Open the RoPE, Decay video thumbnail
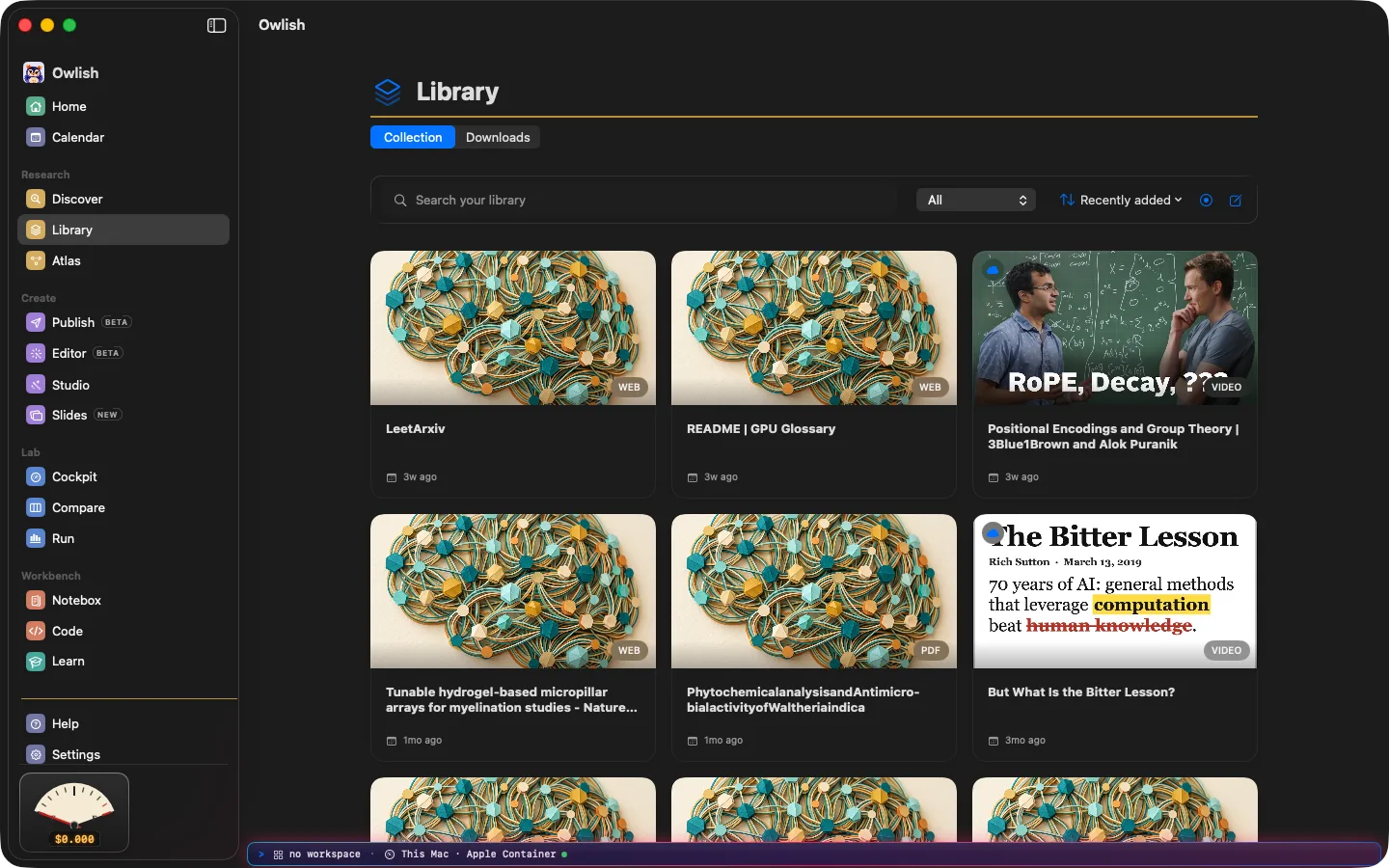 point(1115,328)
